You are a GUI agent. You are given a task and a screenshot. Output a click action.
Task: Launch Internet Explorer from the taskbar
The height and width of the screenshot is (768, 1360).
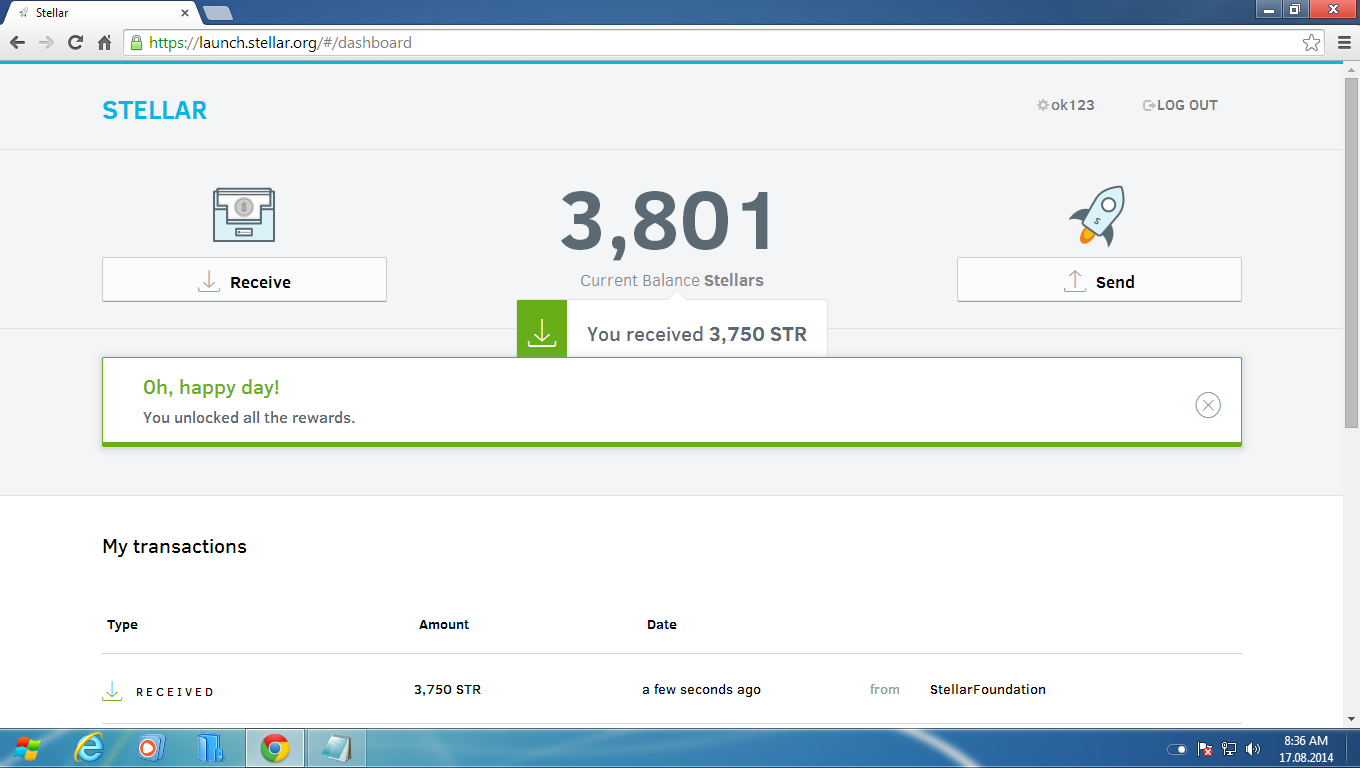(89, 748)
